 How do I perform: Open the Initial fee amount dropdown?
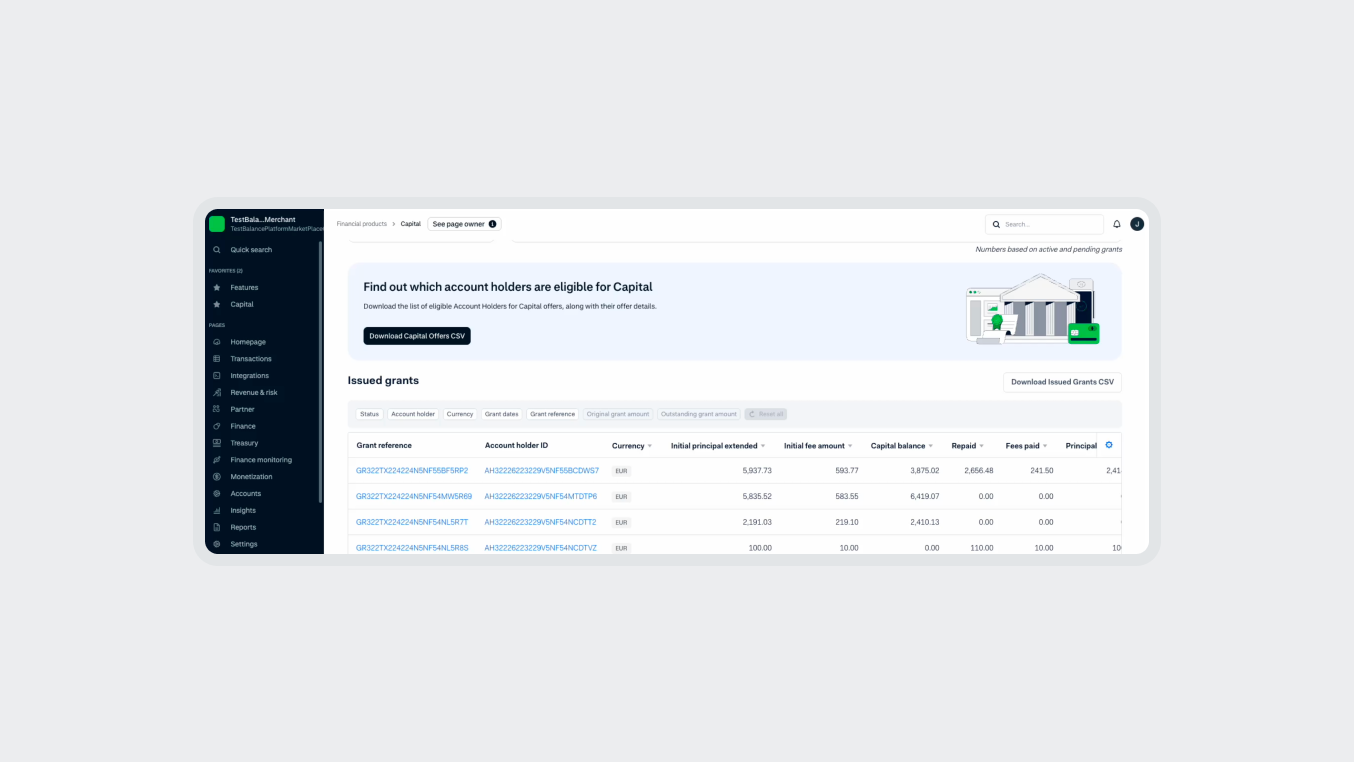click(x=852, y=445)
